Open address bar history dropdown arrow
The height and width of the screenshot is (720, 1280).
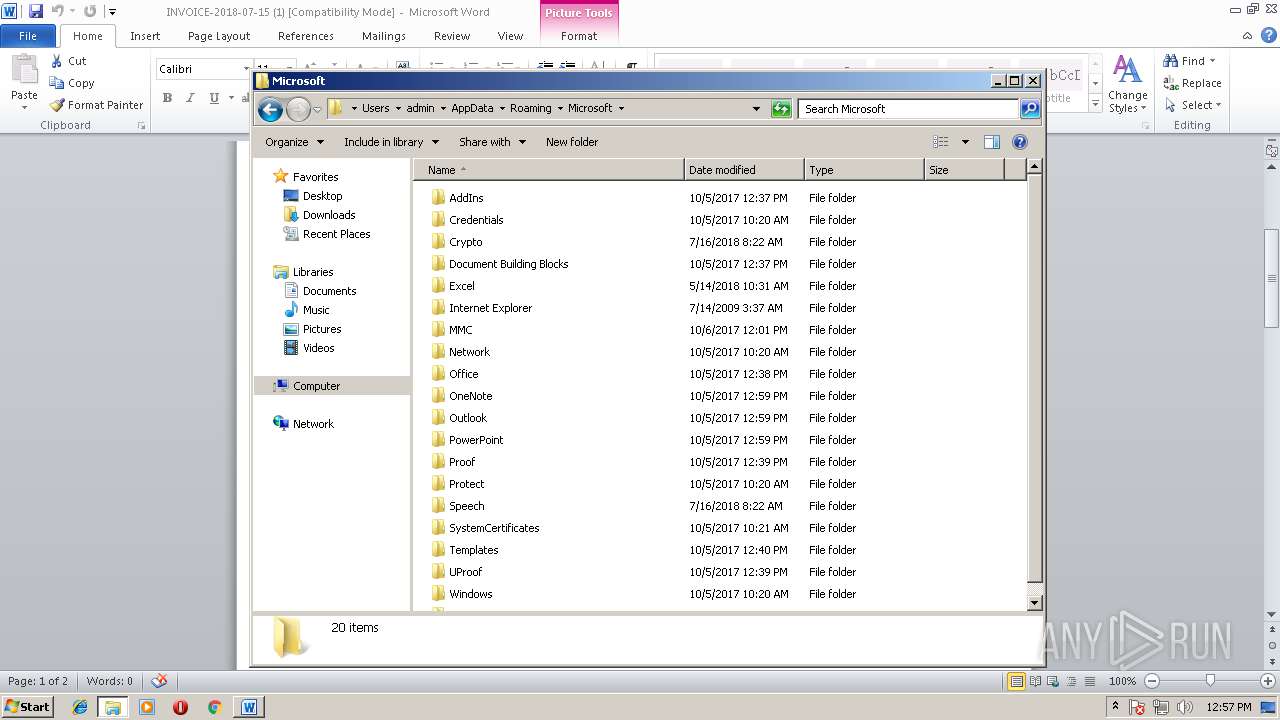756,109
